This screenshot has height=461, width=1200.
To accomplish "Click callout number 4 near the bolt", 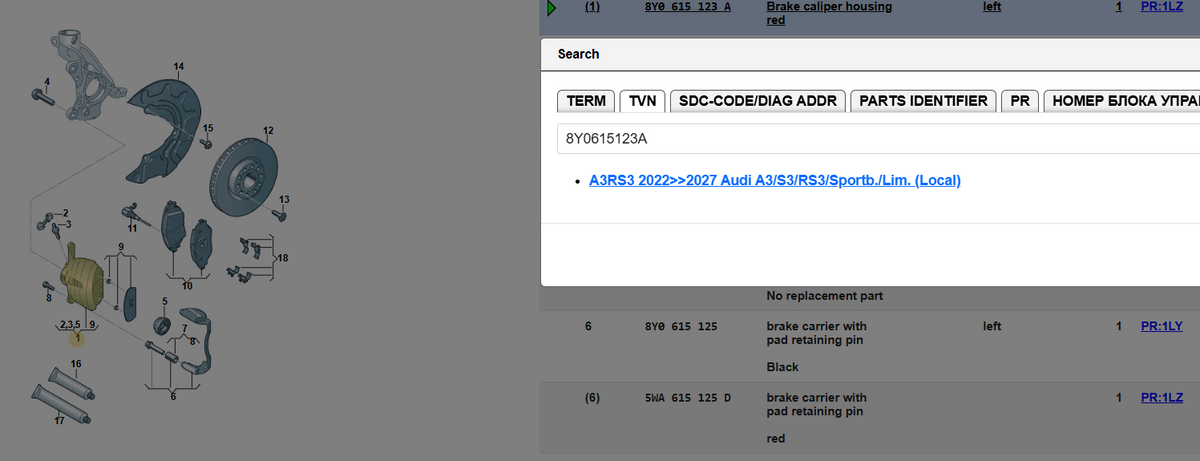I will click(45, 80).
